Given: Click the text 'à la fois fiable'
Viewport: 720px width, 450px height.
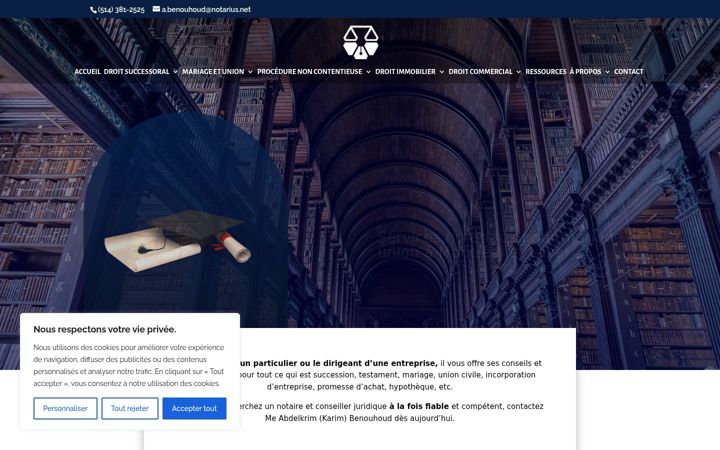Looking at the screenshot, I should point(419,406).
